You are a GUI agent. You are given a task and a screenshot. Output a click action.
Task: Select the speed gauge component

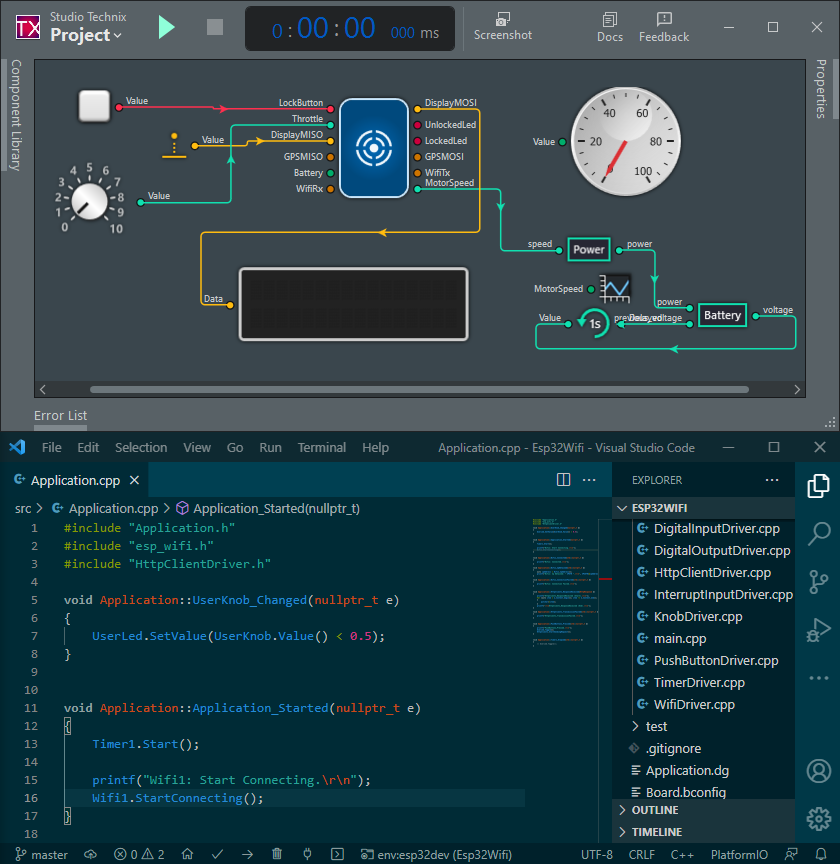point(626,142)
